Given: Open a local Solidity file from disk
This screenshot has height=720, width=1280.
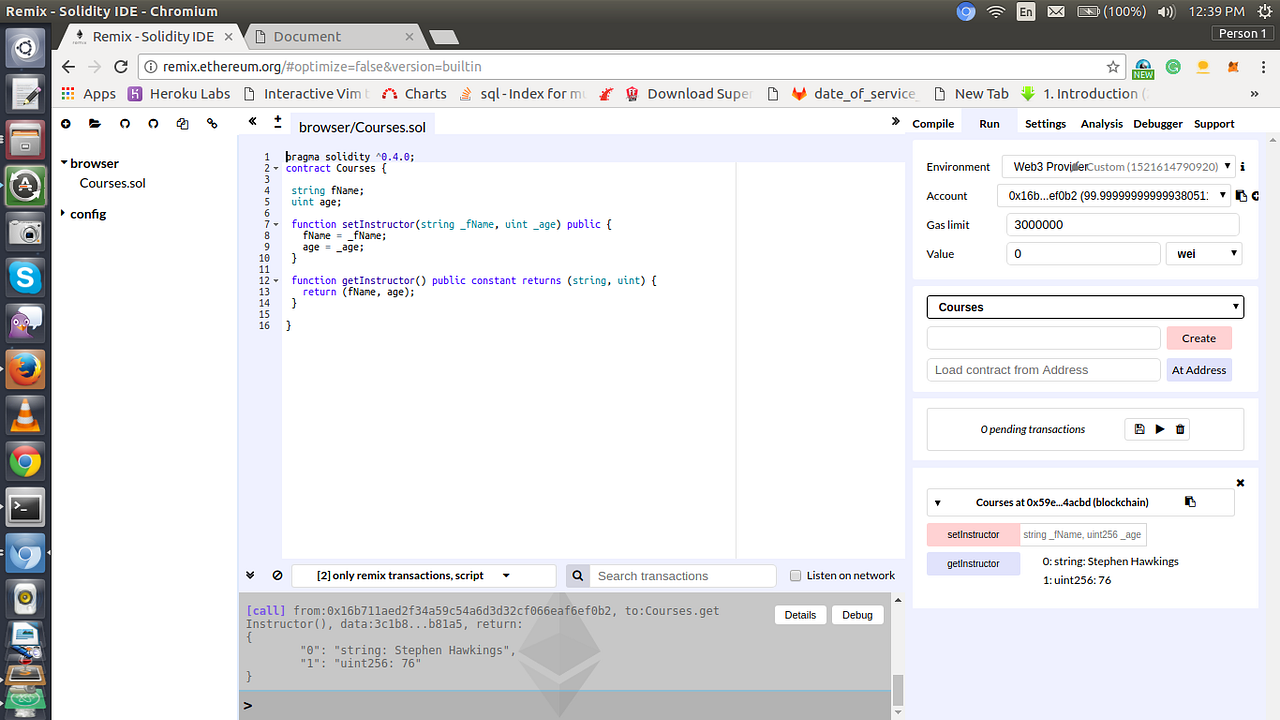Looking at the screenshot, I should pos(93,122).
